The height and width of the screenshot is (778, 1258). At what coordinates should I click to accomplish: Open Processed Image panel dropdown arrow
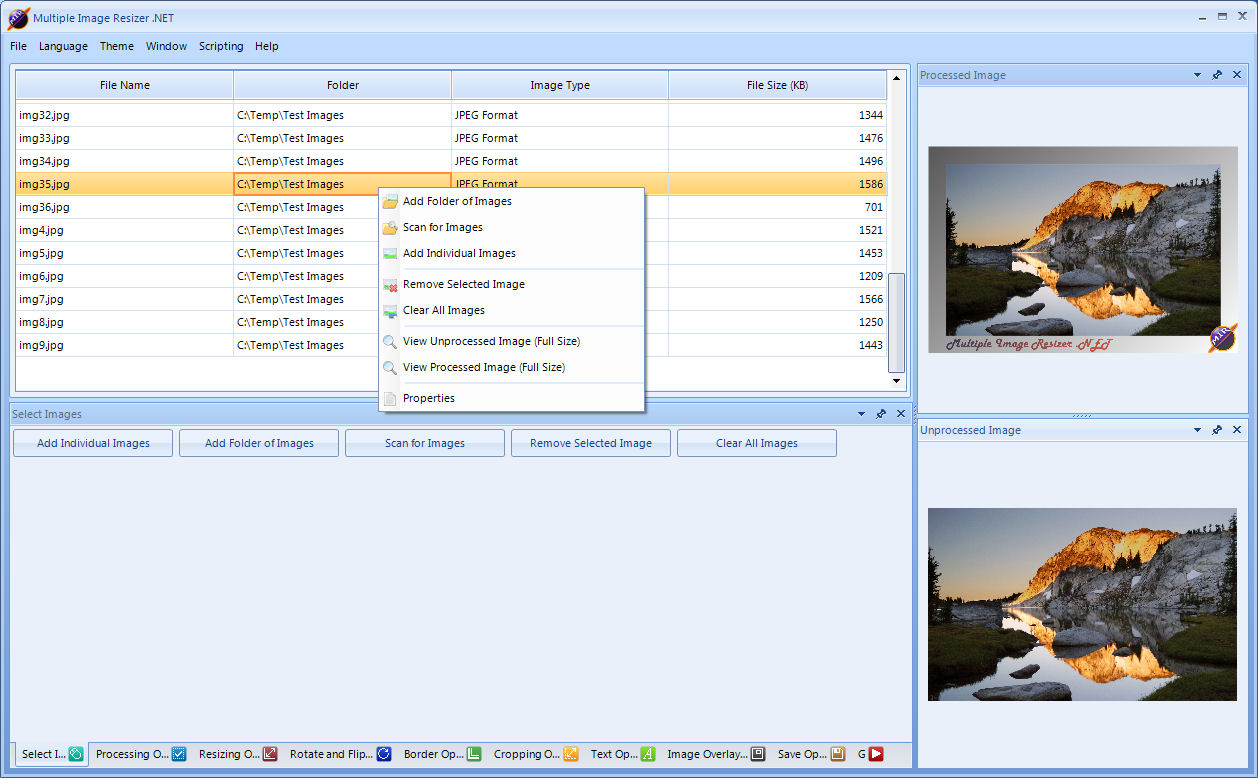1197,75
